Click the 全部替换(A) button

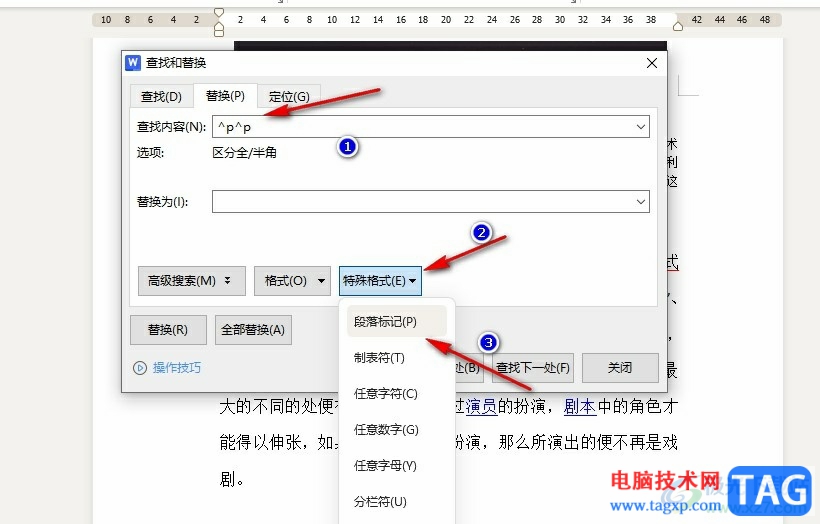(253, 330)
